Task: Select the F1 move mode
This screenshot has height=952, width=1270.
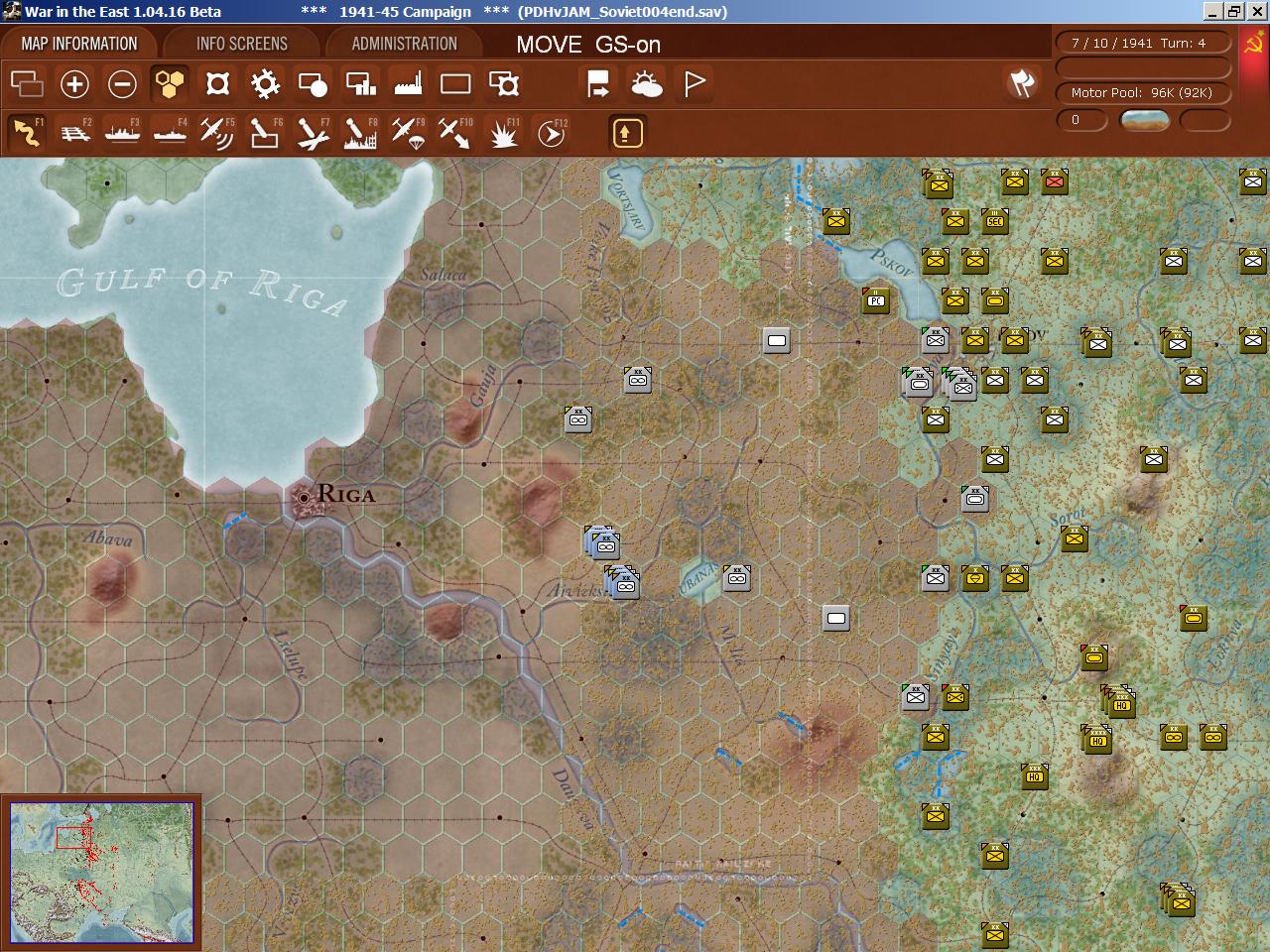Action: pos(27,133)
